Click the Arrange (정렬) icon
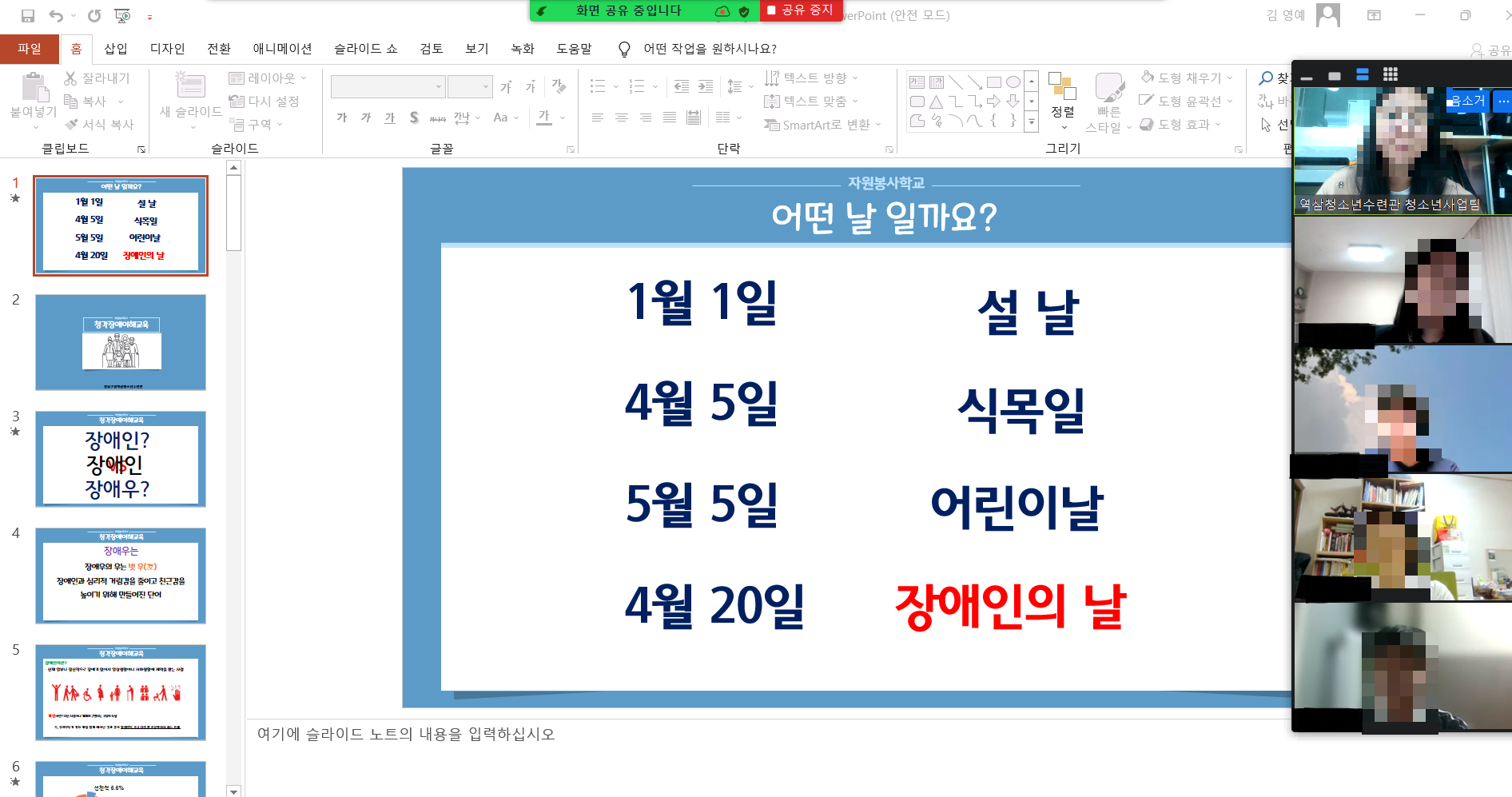The image size is (1512, 797). [x=1062, y=86]
